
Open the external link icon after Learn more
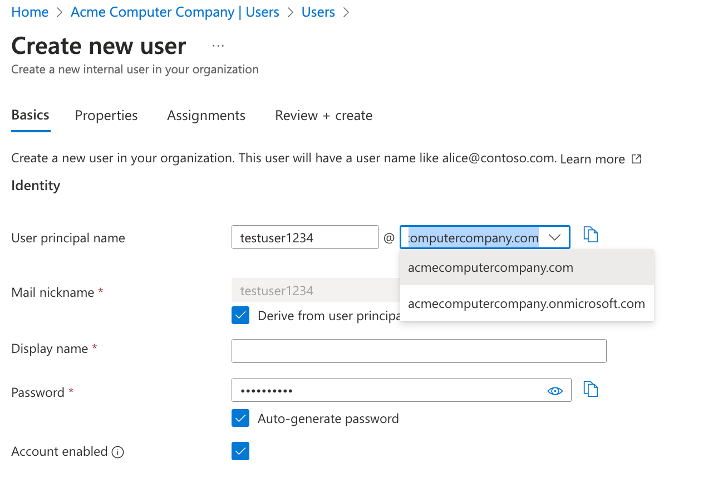coord(636,159)
